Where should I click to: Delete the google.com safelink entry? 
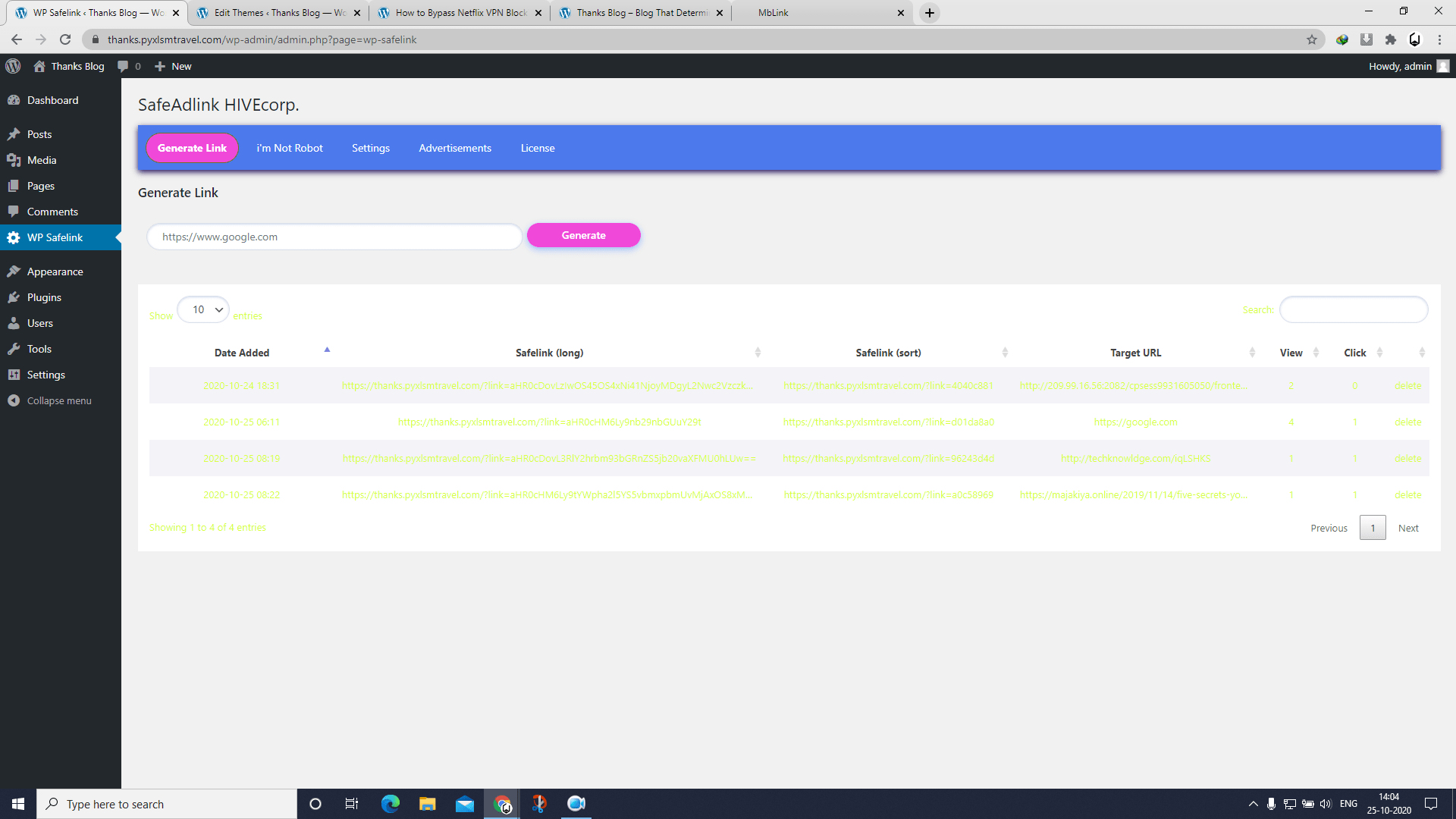click(1407, 422)
